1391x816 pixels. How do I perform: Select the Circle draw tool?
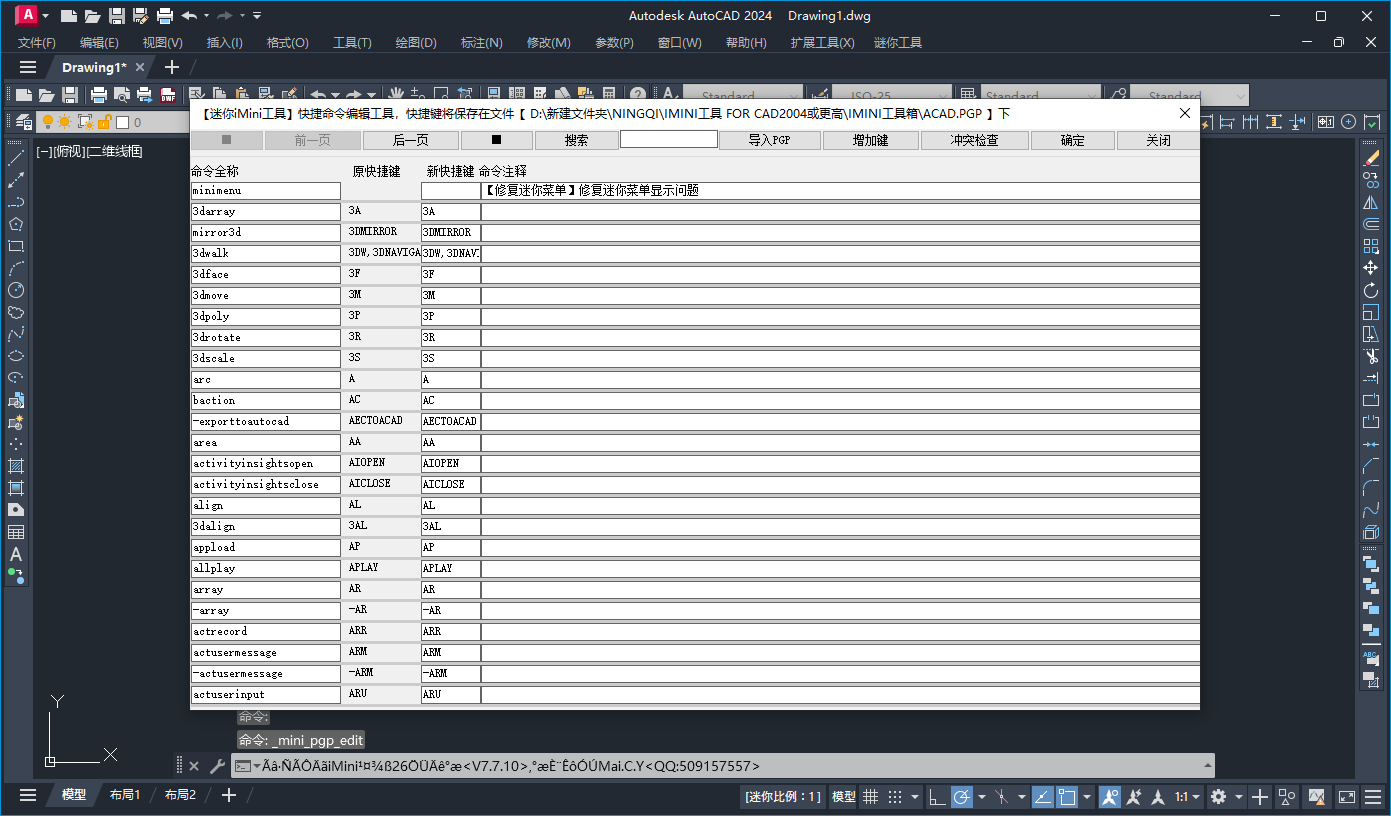pyautogui.click(x=15, y=290)
